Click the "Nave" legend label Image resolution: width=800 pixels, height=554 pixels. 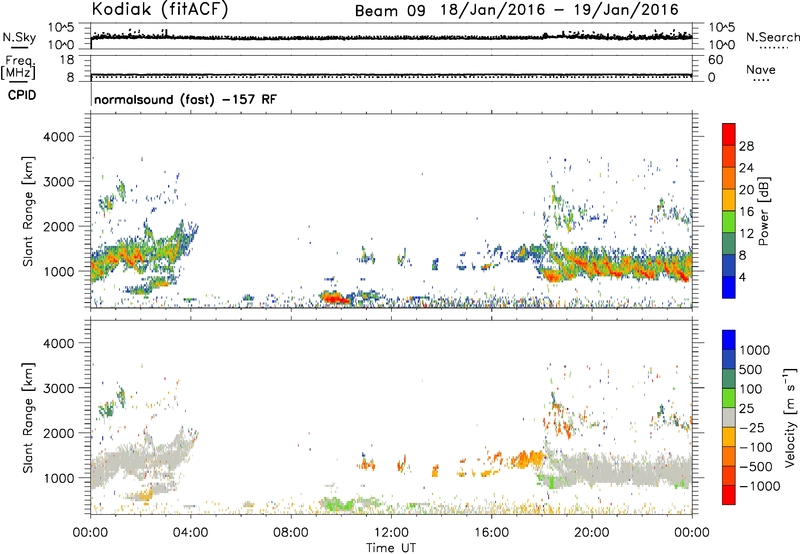(x=761, y=69)
